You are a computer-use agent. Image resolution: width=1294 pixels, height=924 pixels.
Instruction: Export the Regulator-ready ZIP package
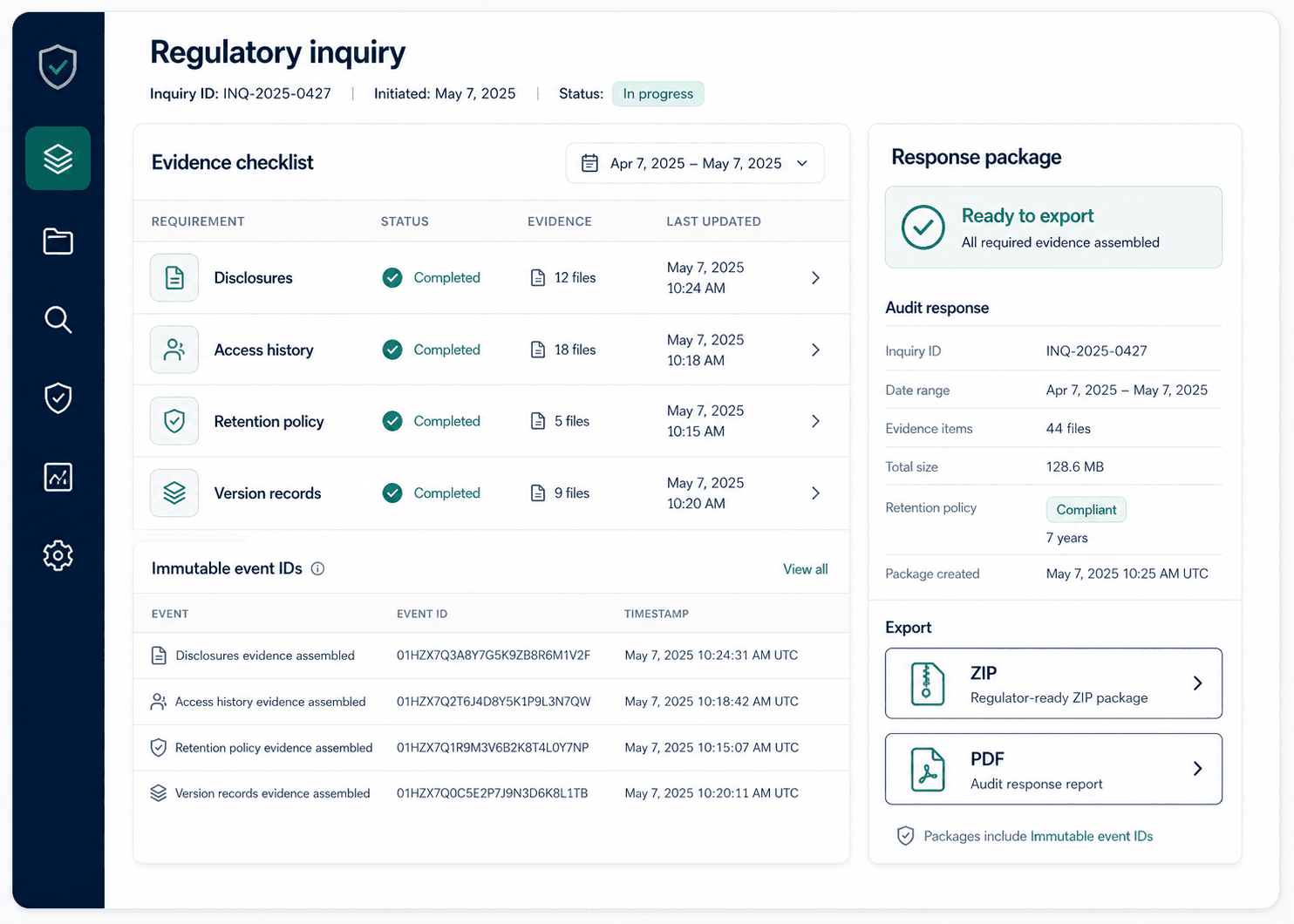click(x=1053, y=683)
